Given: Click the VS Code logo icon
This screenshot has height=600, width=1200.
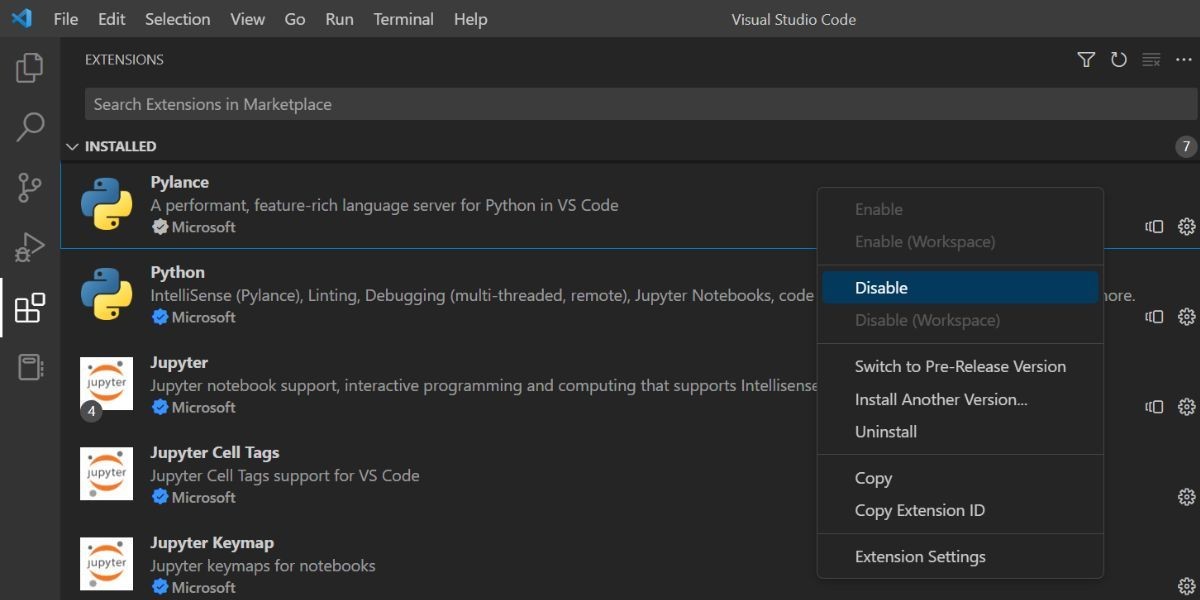Looking at the screenshot, I should (21, 19).
